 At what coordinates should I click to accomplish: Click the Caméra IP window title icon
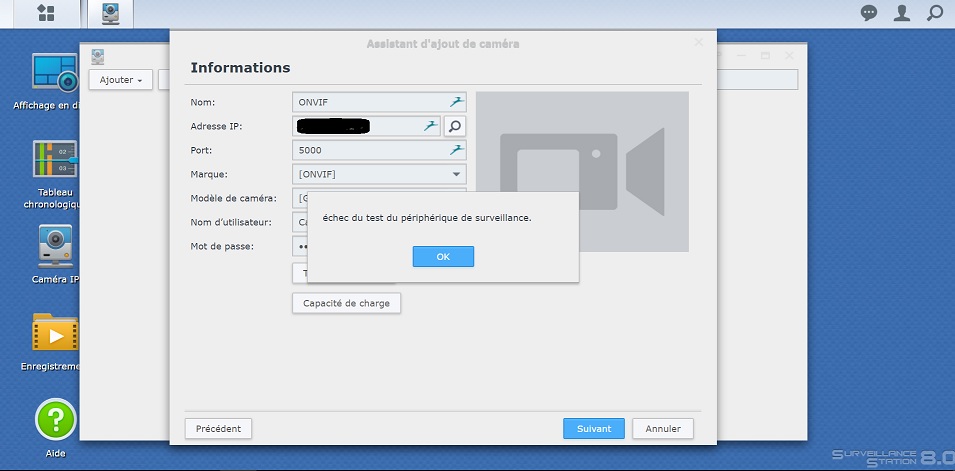point(97,57)
